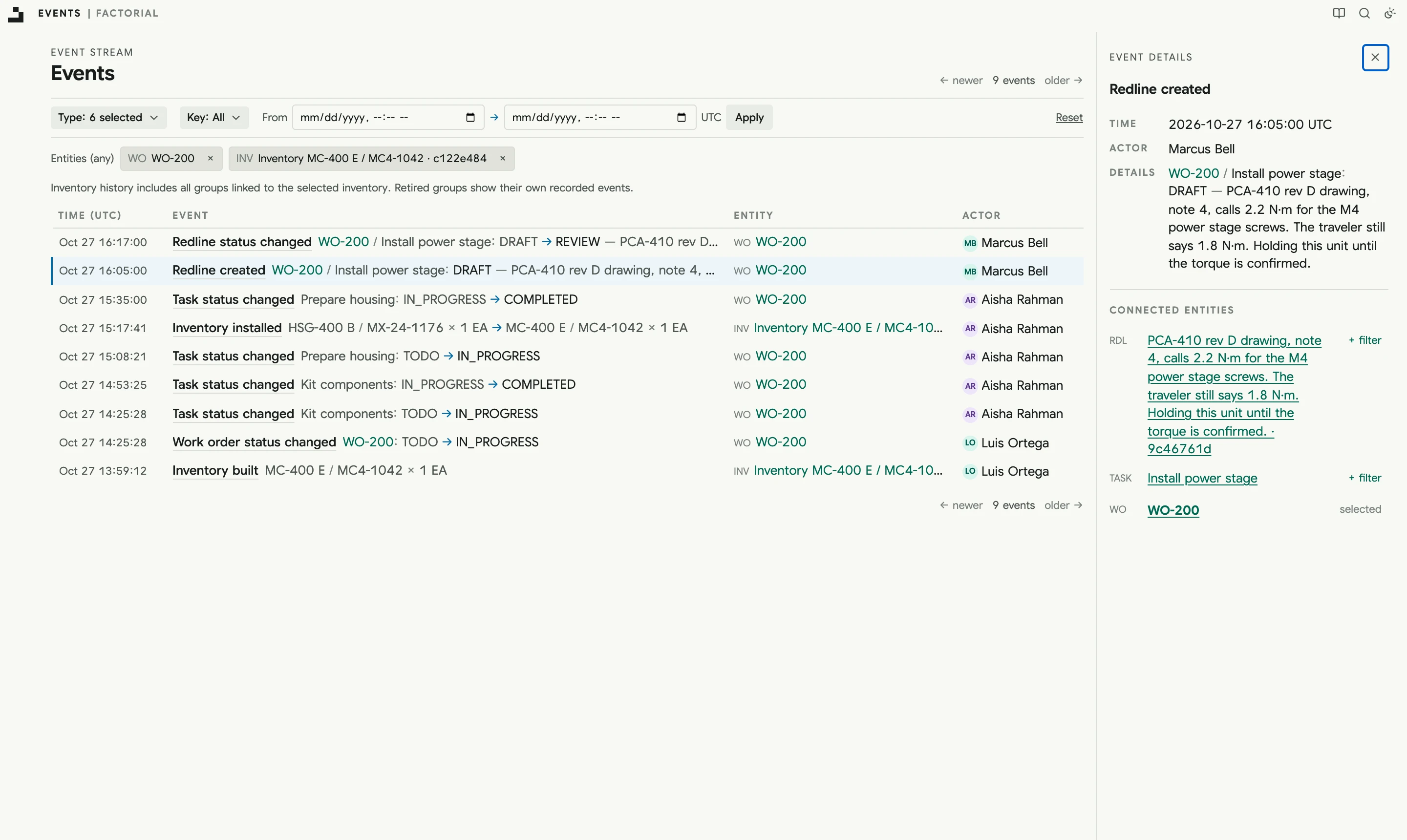The width and height of the screenshot is (1407, 840).
Task: Click the Reset filters link
Action: click(1069, 117)
